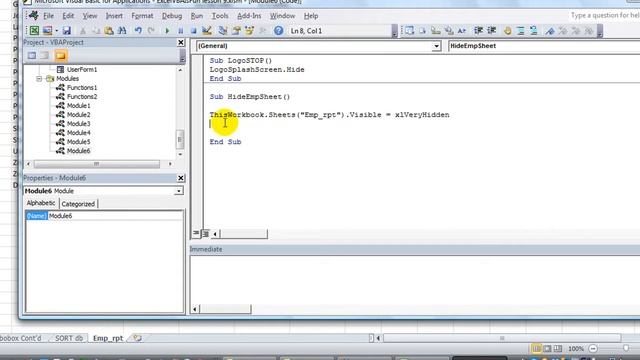Screen dimensions: 640x360
Task: Click the View Object icon in Project panel
Action: click(x=45, y=56)
